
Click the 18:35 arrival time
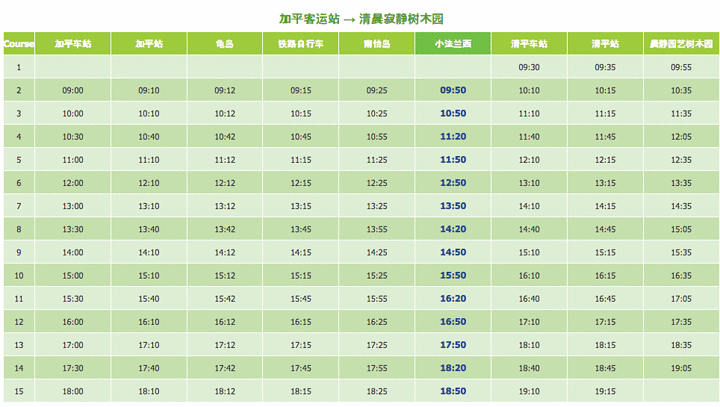681,345
